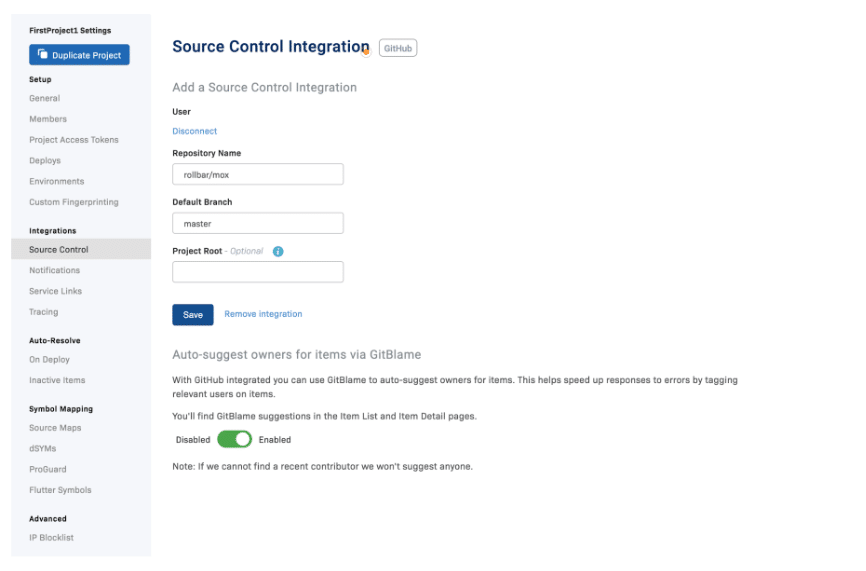Click the Repository Name input field
Image resolution: width=866 pixels, height=571 pixels.
257,175
